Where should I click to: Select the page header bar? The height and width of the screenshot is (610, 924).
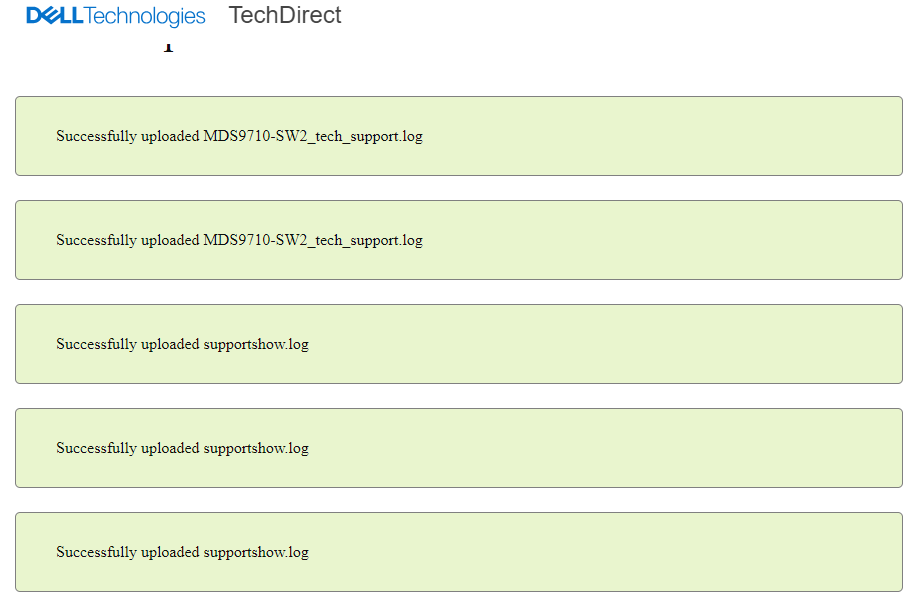click(462, 15)
